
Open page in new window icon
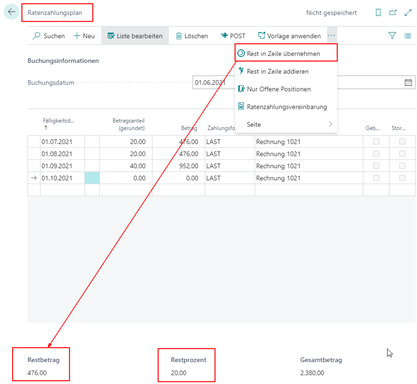393,13
